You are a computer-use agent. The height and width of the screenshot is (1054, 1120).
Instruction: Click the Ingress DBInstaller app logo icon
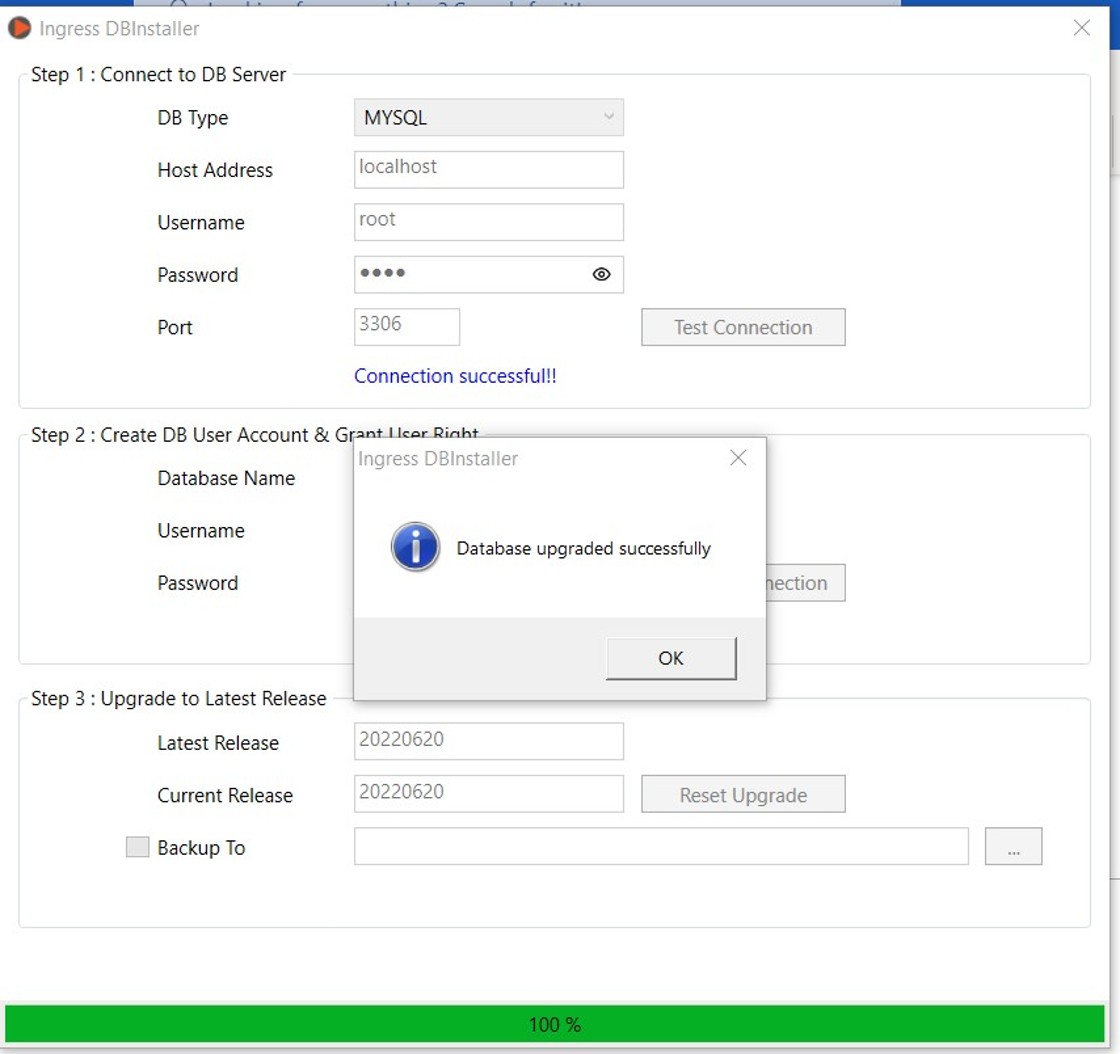[19, 28]
